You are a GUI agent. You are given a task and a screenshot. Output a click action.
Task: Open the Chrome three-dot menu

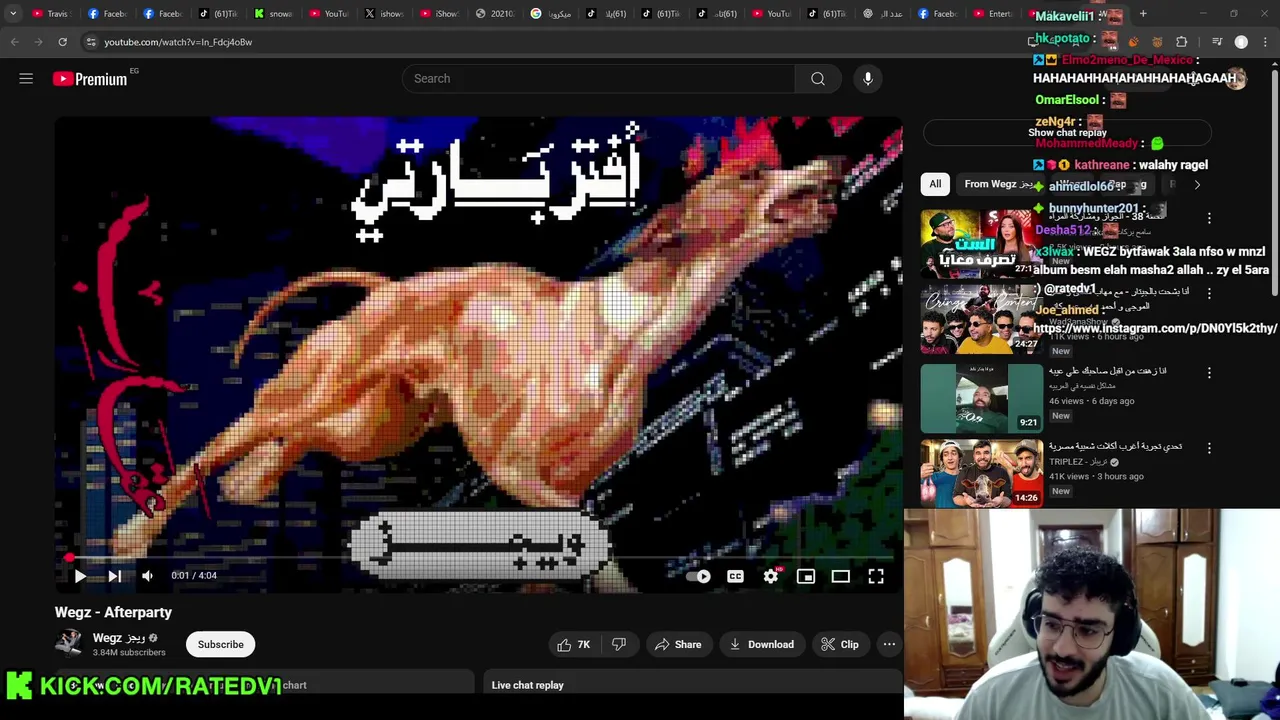[1266, 42]
